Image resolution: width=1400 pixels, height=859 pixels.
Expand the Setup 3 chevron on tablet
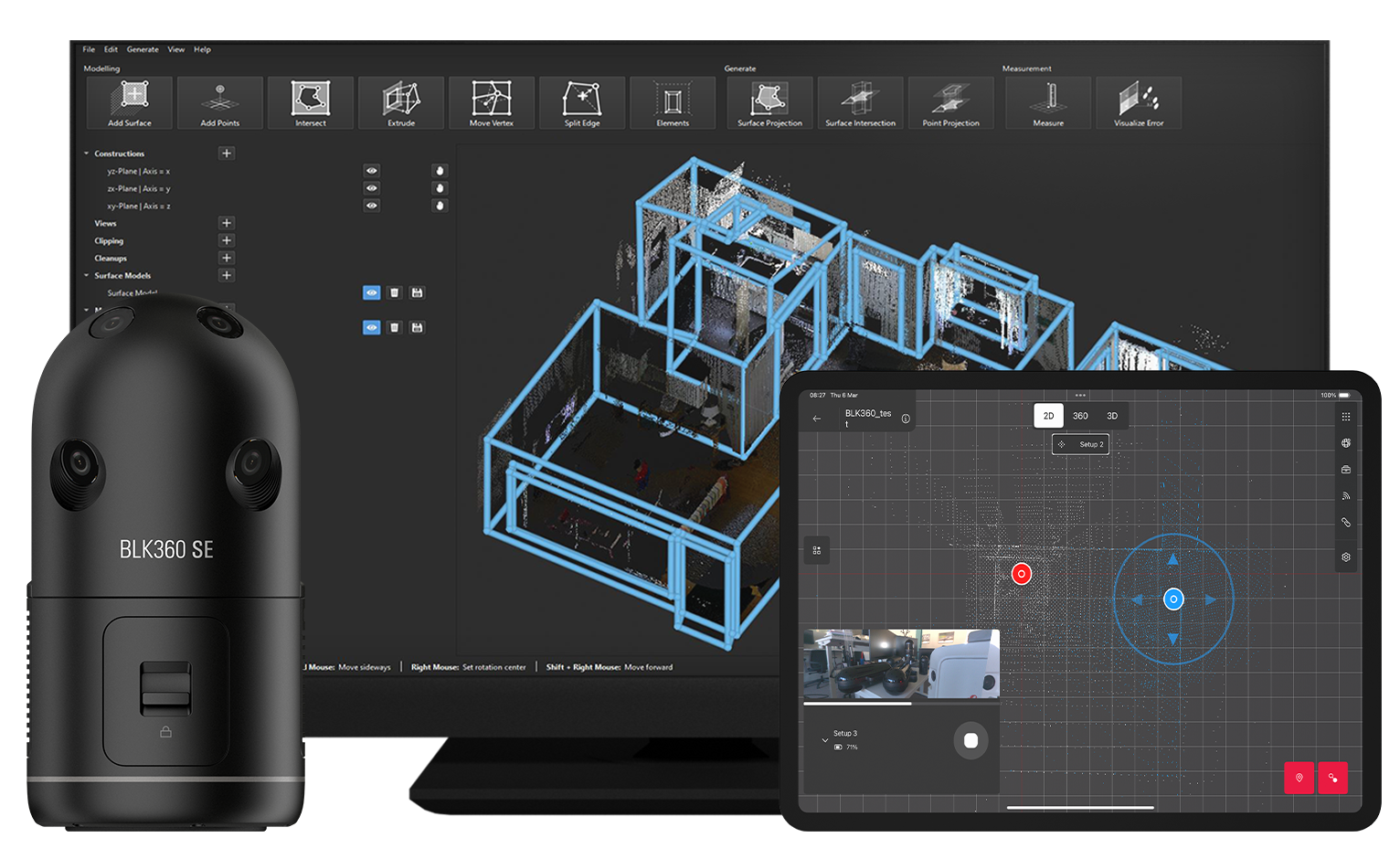(825, 740)
